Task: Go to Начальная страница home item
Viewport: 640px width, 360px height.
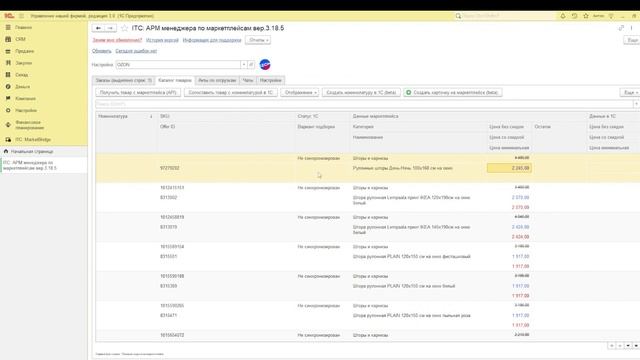Action: click(x=32, y=151)
